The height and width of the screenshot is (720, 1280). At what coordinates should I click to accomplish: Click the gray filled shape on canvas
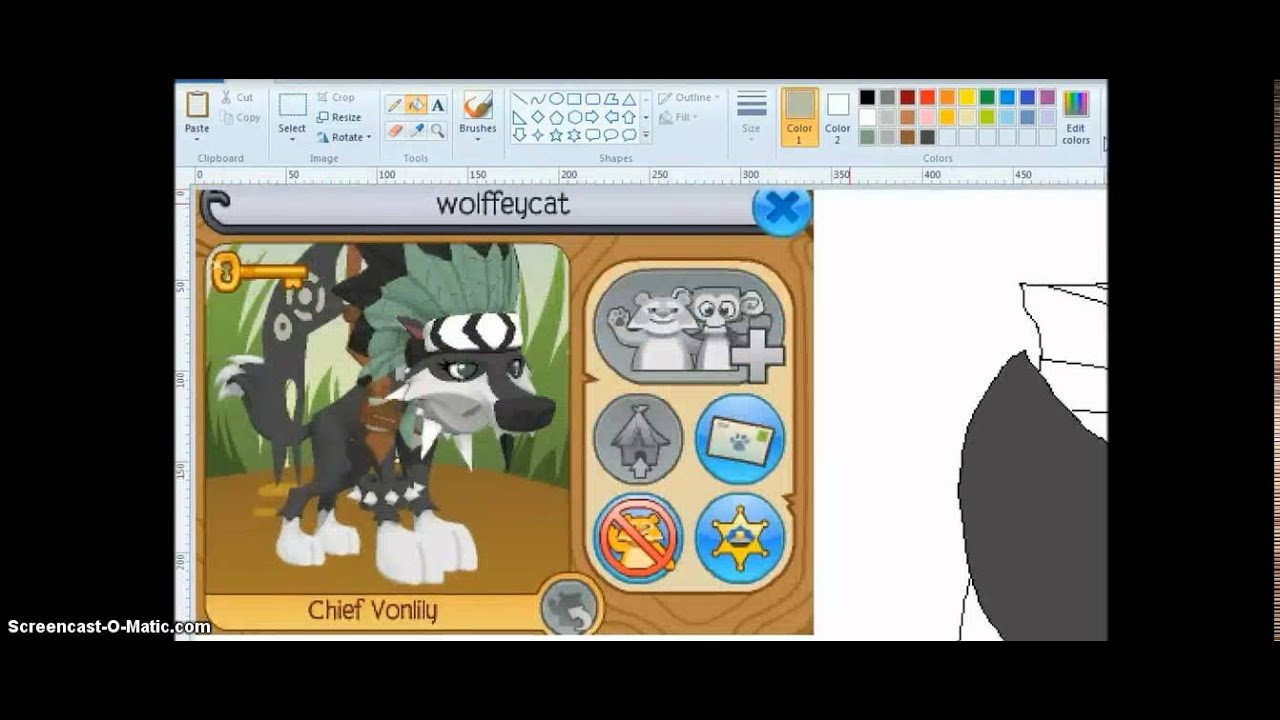[x=1040, y=510]
